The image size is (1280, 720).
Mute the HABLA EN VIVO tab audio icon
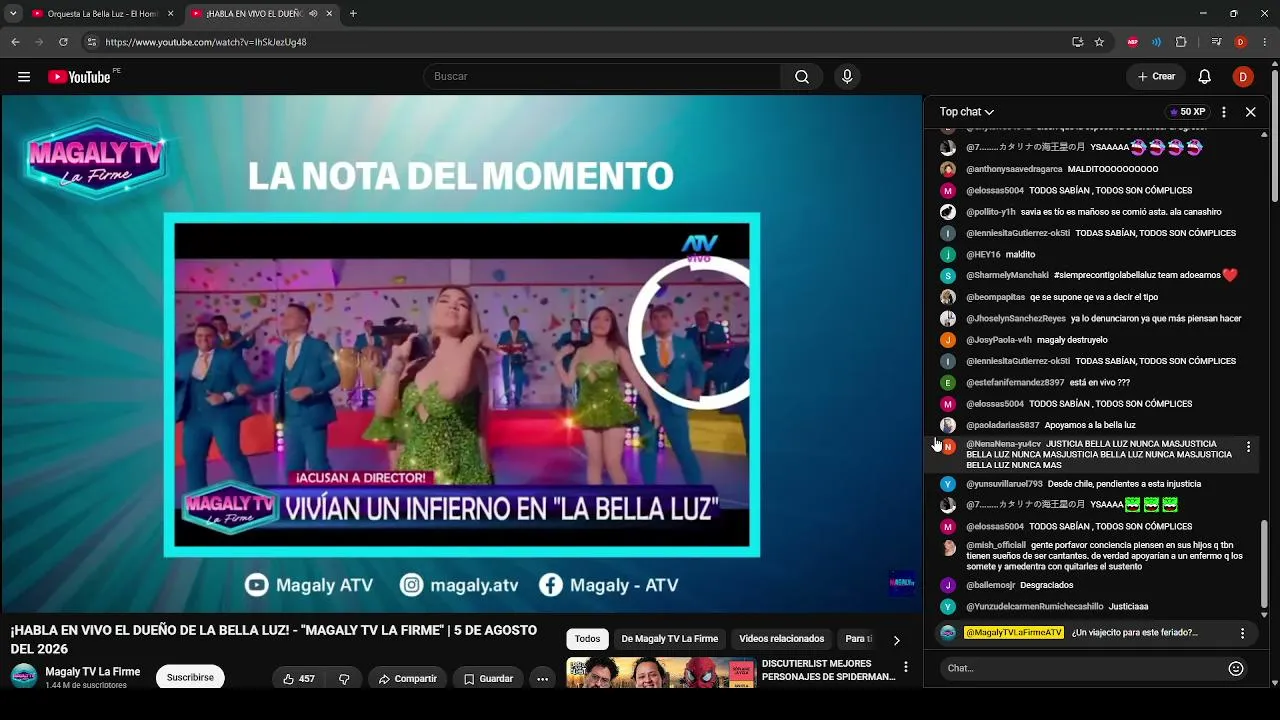coord(313,14)
